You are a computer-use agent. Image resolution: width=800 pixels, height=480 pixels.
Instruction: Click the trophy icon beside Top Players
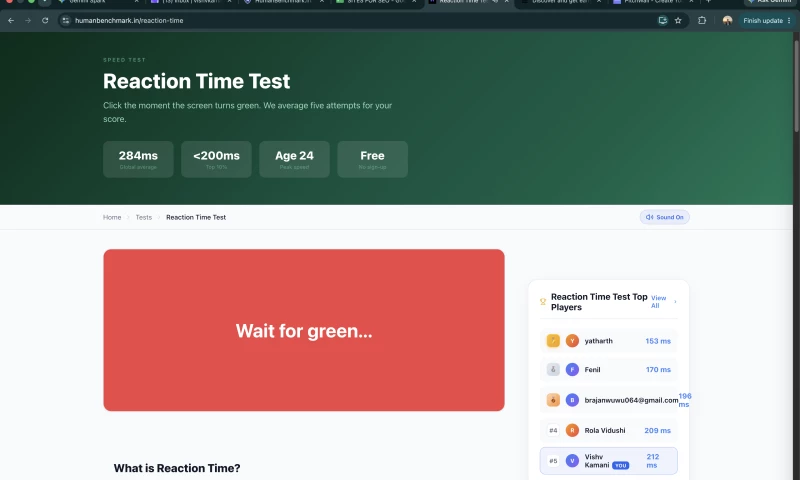coord(543,301)
